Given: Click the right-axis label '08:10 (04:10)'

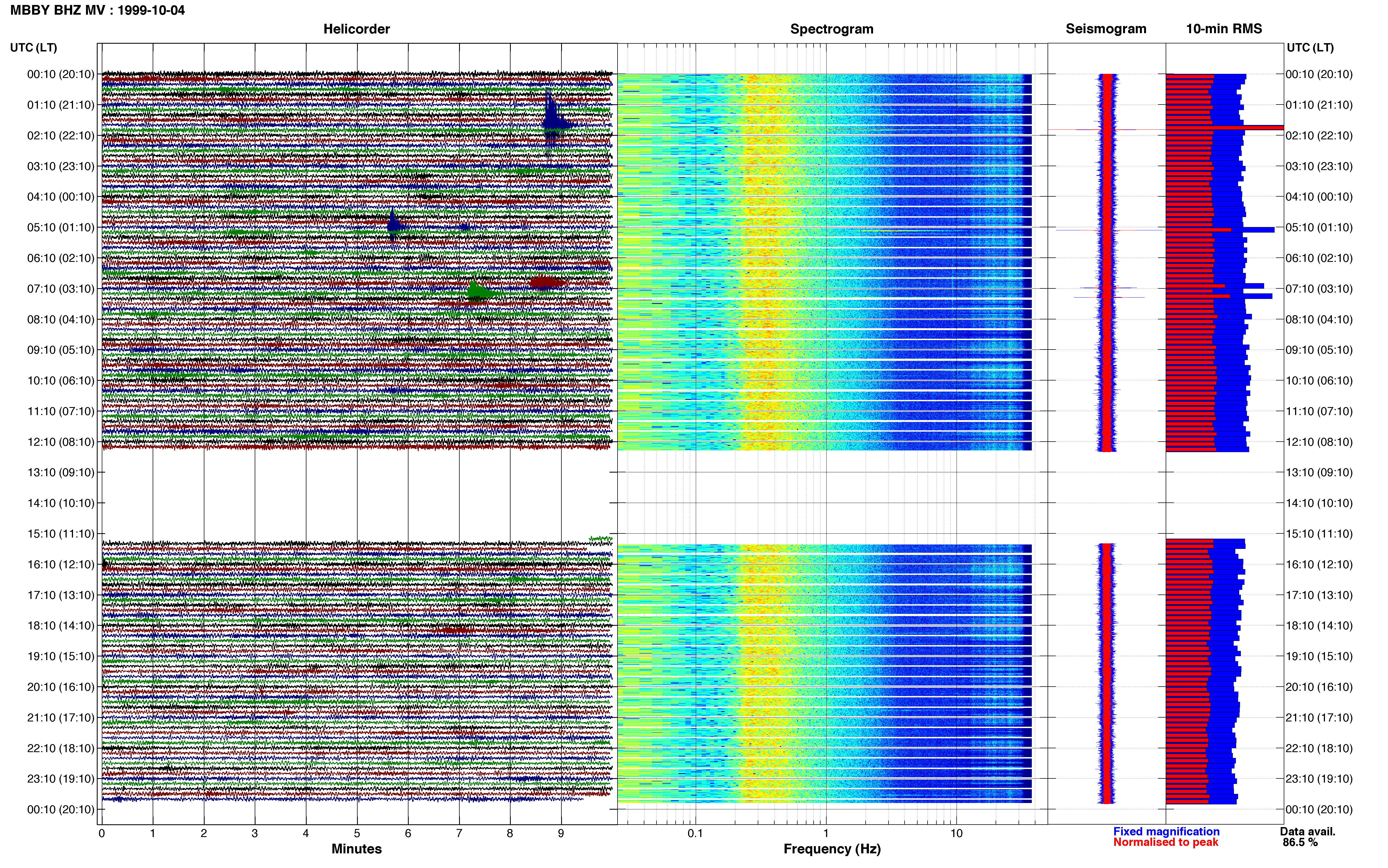Looking at the screenshot, I should pyautogui.click(x=1319, y=319).
